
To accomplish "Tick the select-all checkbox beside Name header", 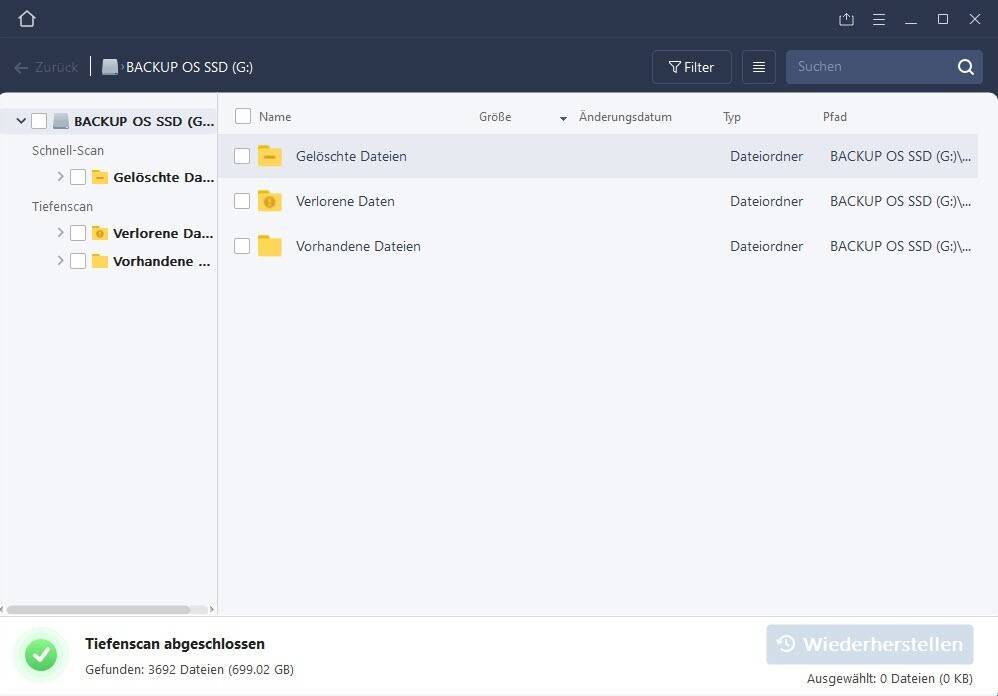I will pos(243,117).
